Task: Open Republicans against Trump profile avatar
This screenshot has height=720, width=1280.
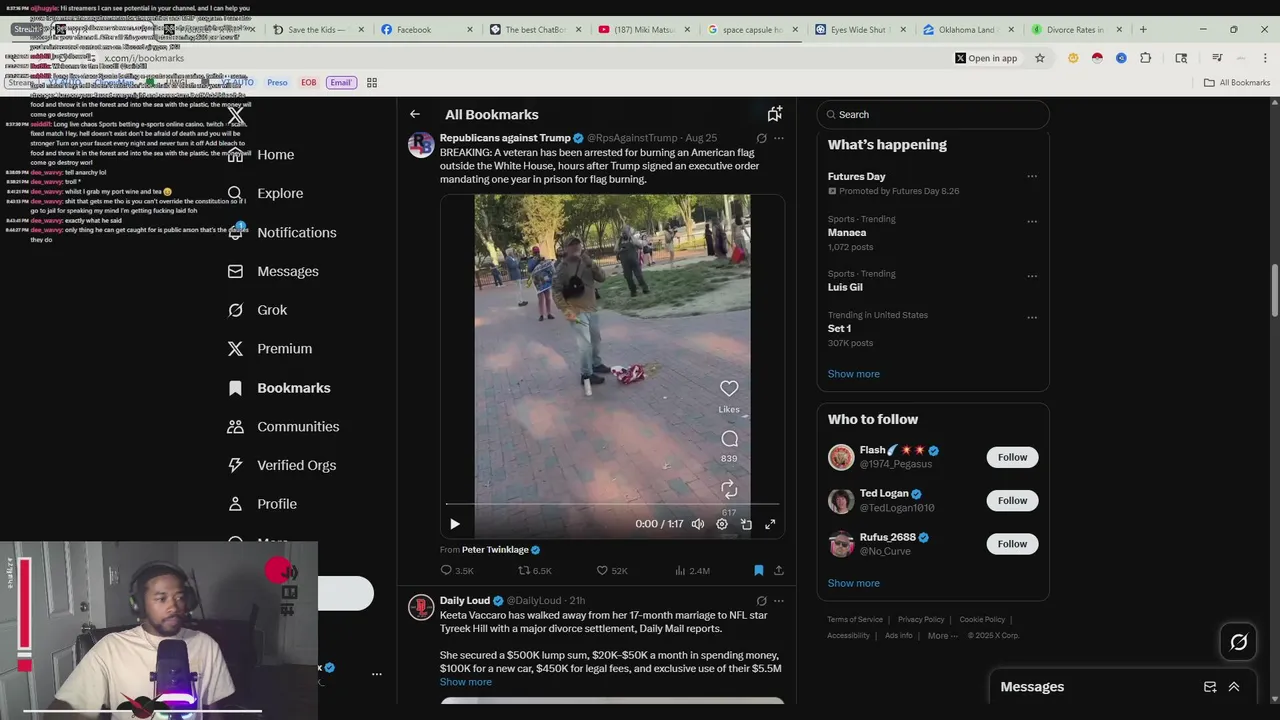Action: pos(421,145)
